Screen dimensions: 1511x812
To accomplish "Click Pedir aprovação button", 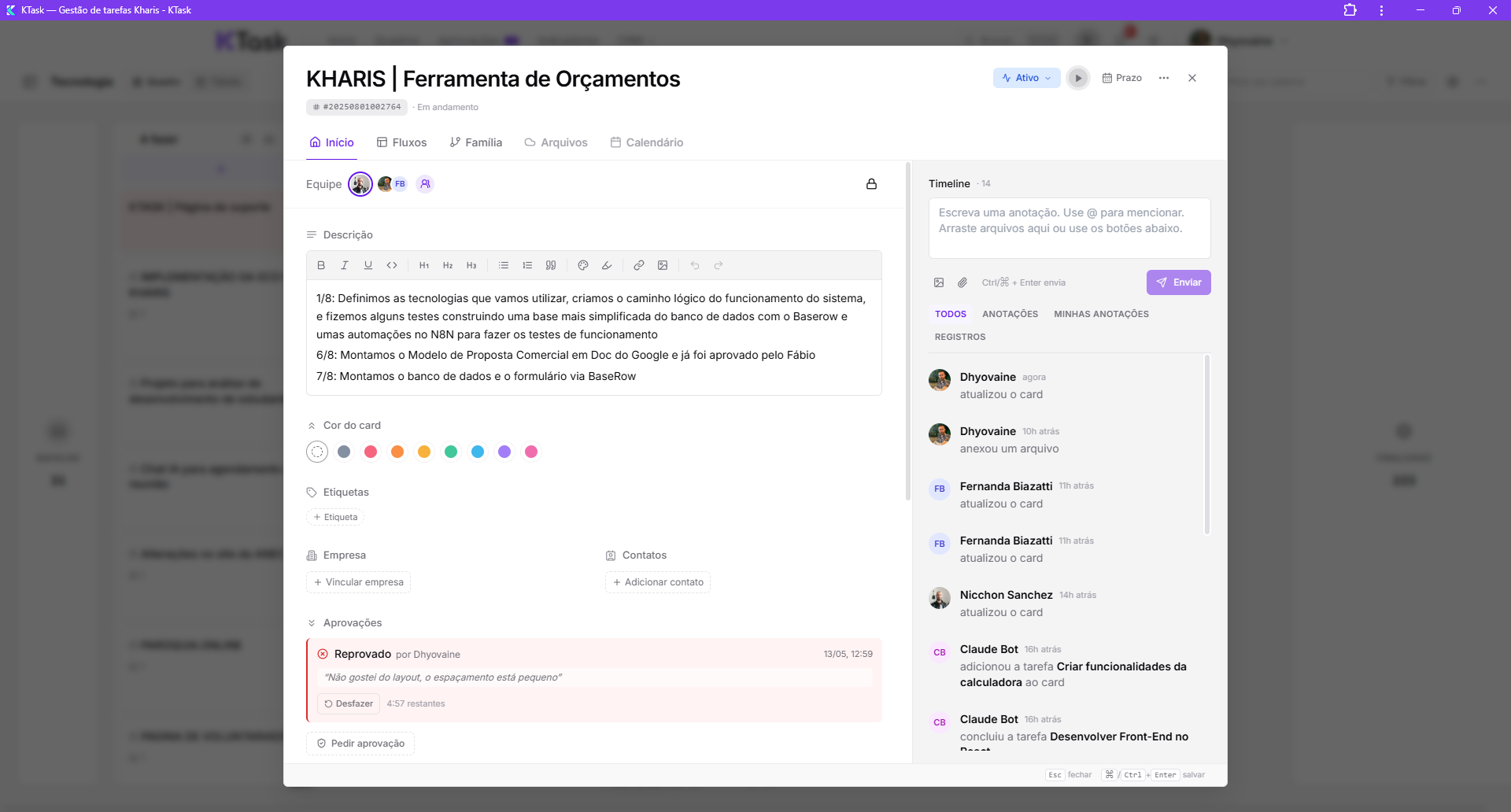I will point(360,744).
